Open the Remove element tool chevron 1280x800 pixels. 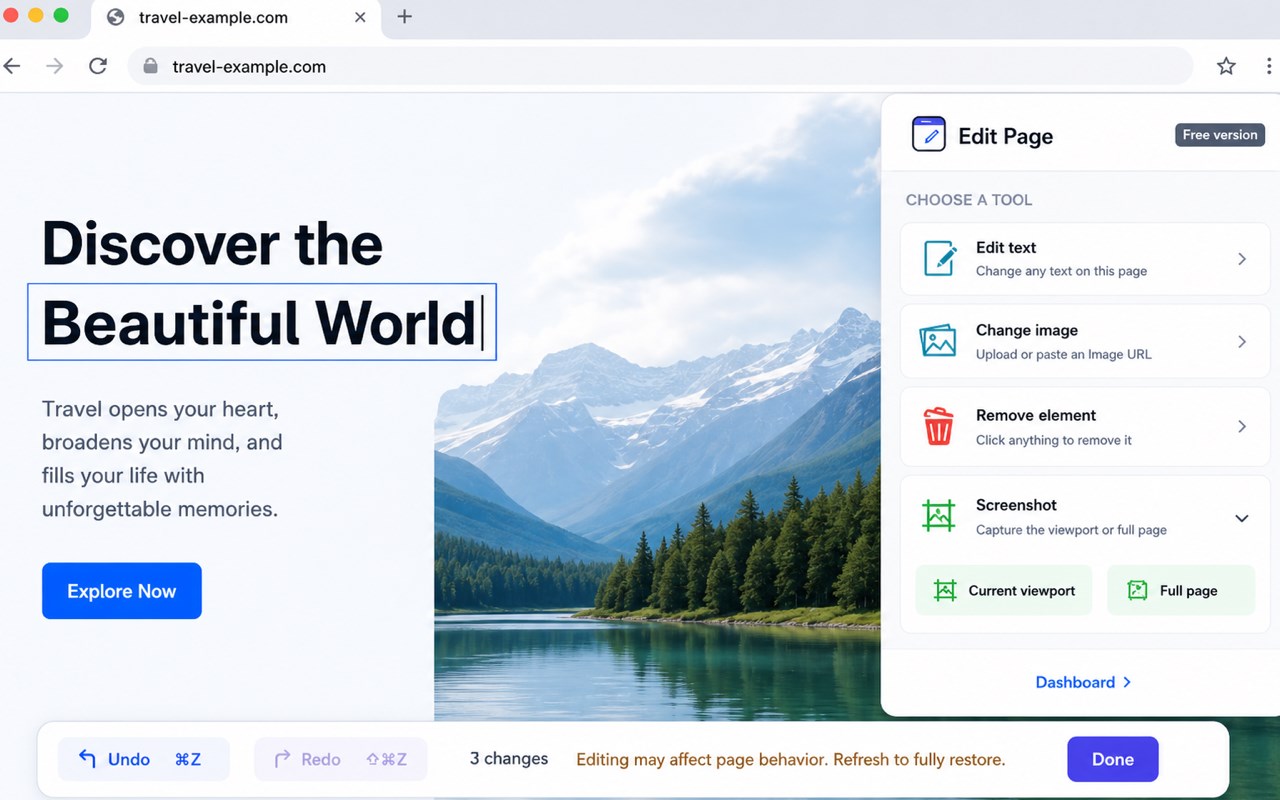pyautogui.click(x=1242, y=427)
